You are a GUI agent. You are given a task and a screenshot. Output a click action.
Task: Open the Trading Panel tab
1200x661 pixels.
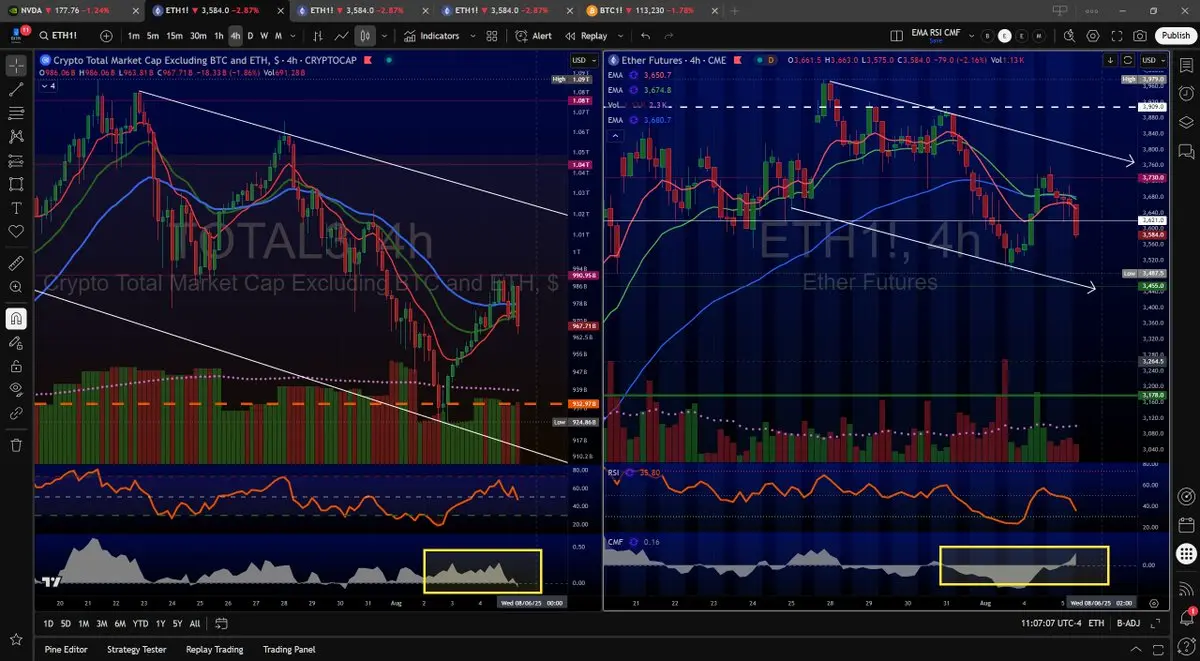pyautogui.click(x=289, y=649)
